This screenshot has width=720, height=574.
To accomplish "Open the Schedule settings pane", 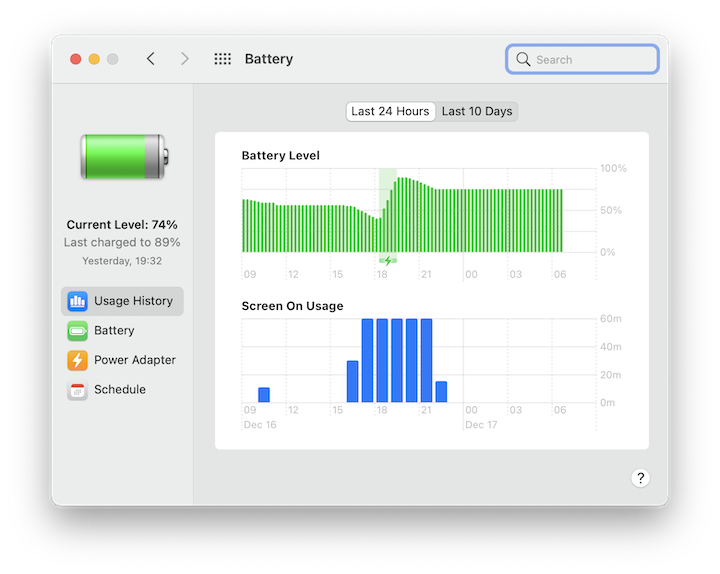I will tap(122, 390).
